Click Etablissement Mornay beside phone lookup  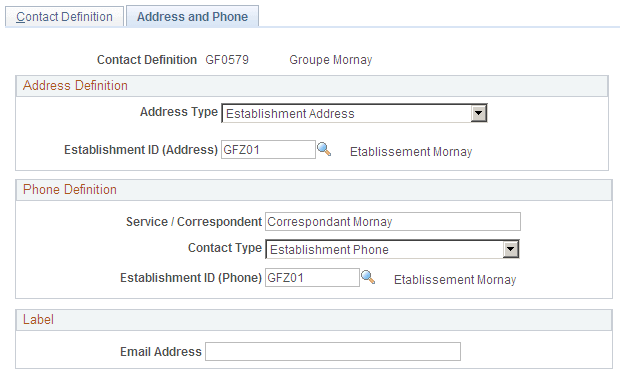[x=455, y=280]
